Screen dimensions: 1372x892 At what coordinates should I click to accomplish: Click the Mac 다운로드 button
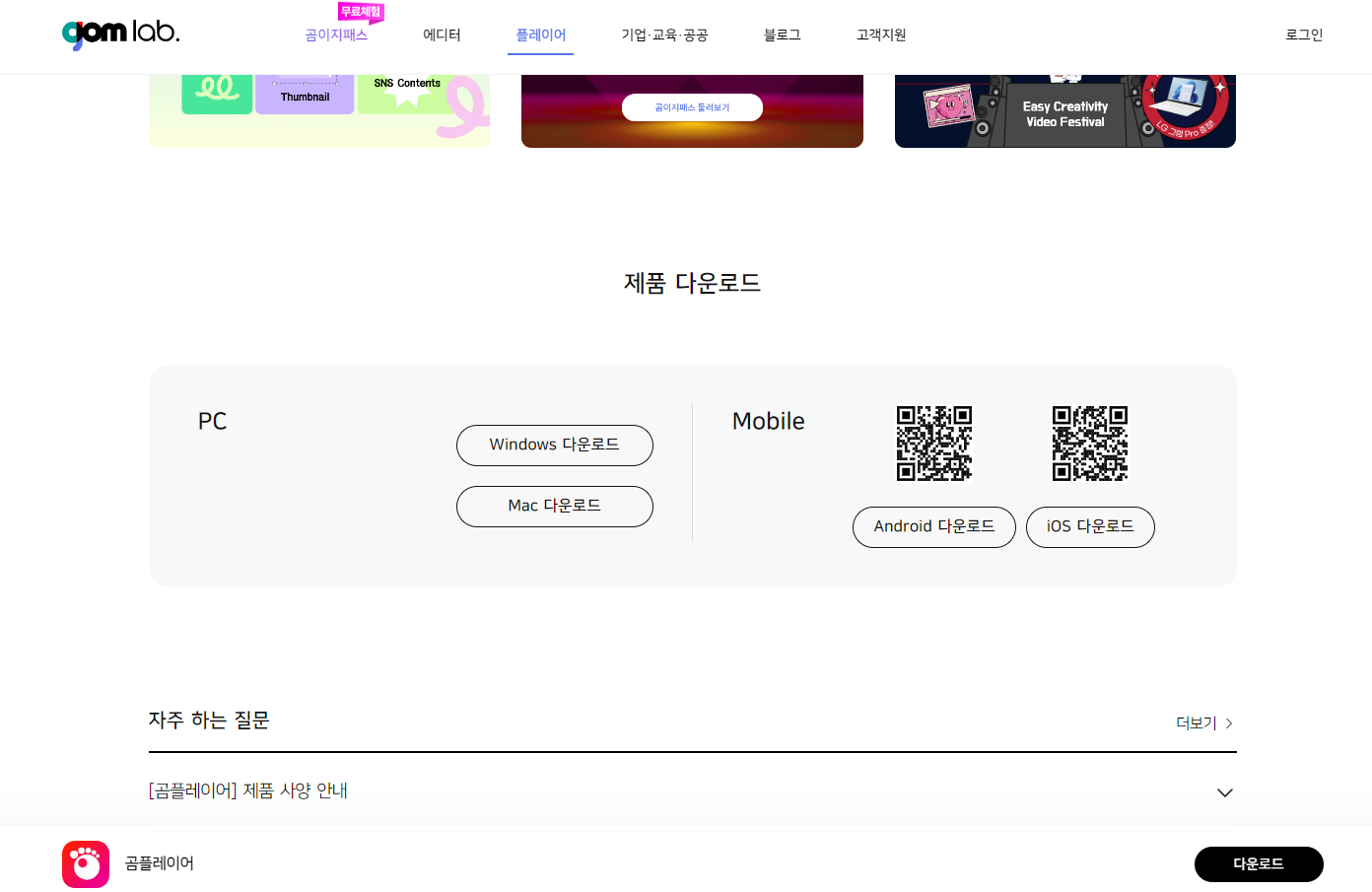pos(555,507)
